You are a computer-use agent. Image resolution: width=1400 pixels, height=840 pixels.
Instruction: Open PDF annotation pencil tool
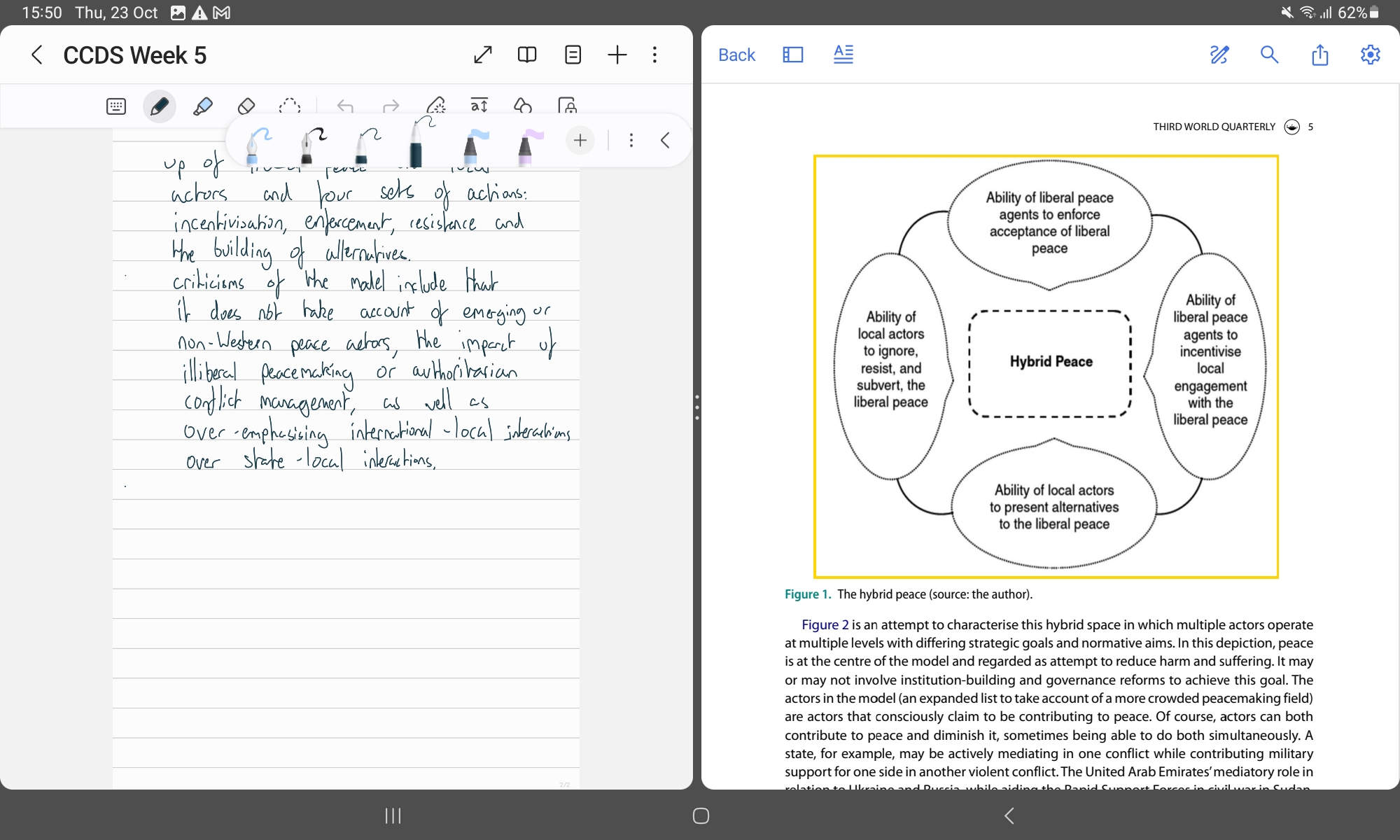pos(1219,55)
